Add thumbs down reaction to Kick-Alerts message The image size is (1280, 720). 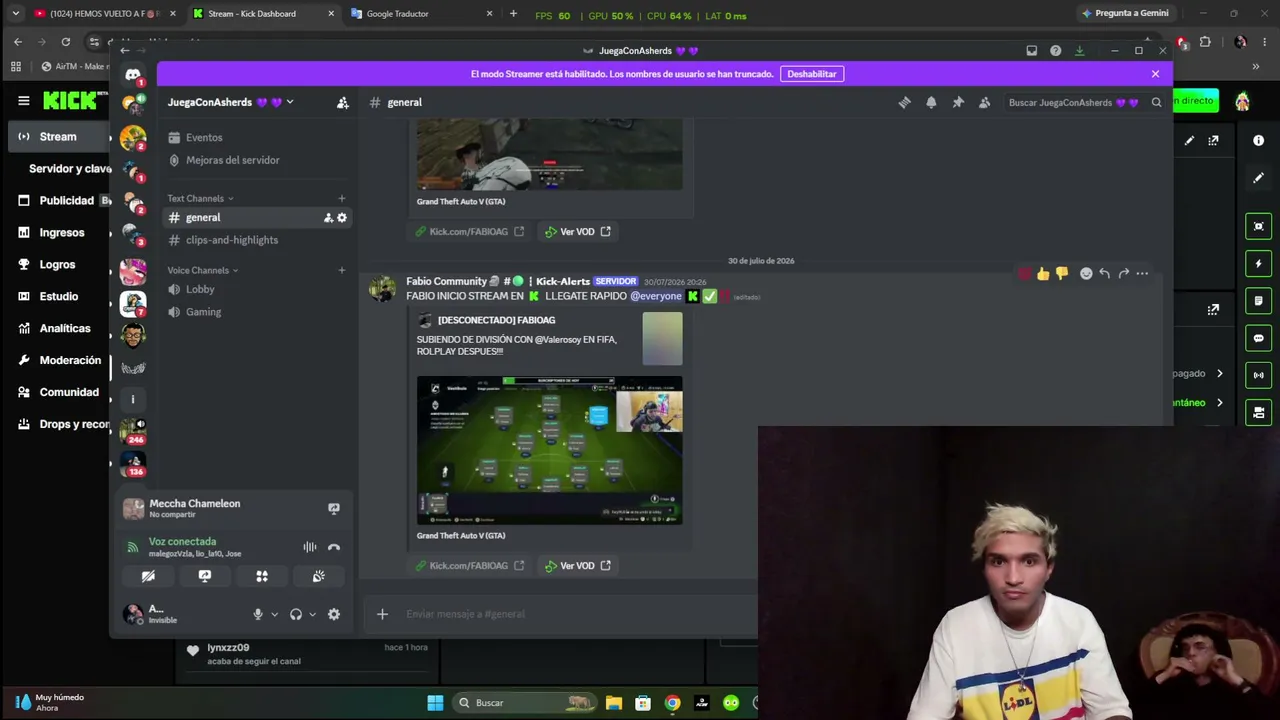(x=1062, y=273)
